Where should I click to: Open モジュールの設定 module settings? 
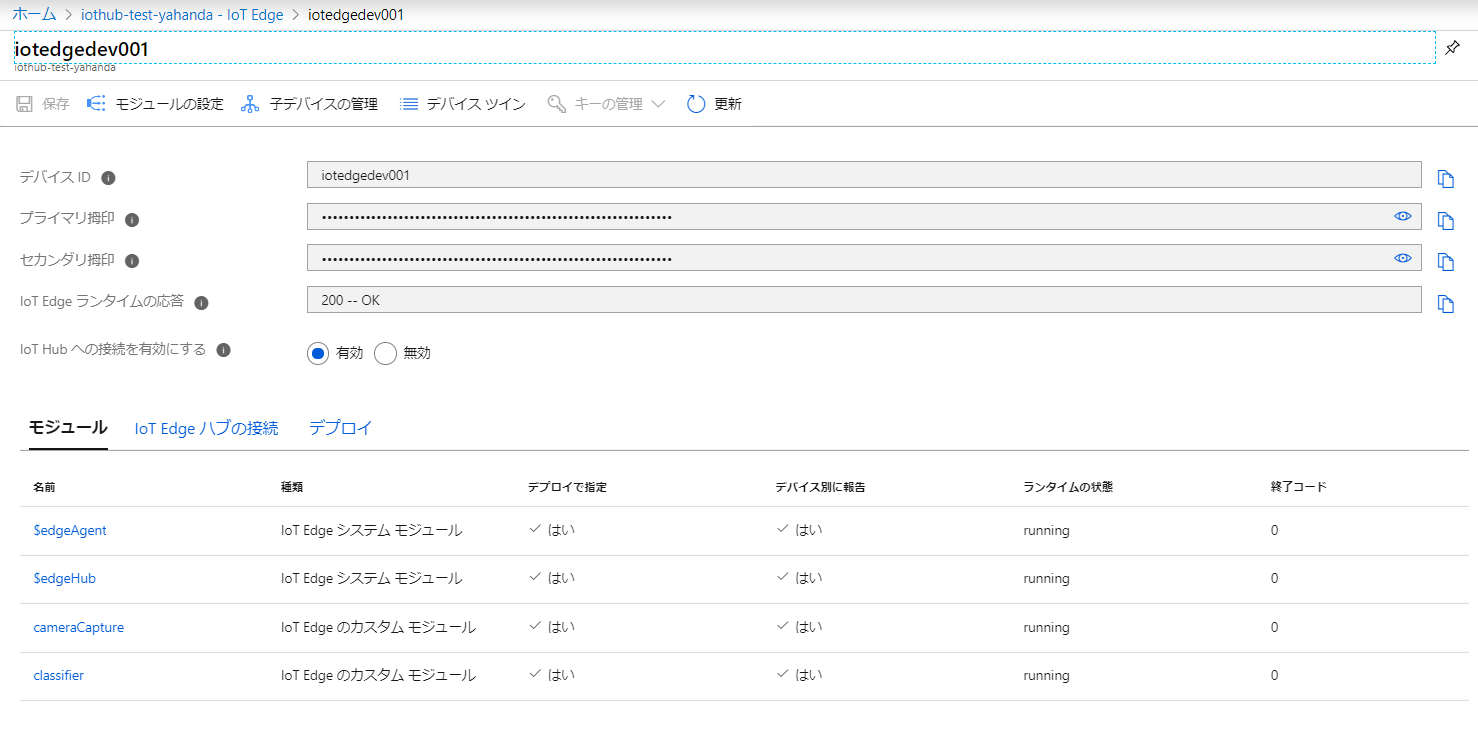point(155,104)
